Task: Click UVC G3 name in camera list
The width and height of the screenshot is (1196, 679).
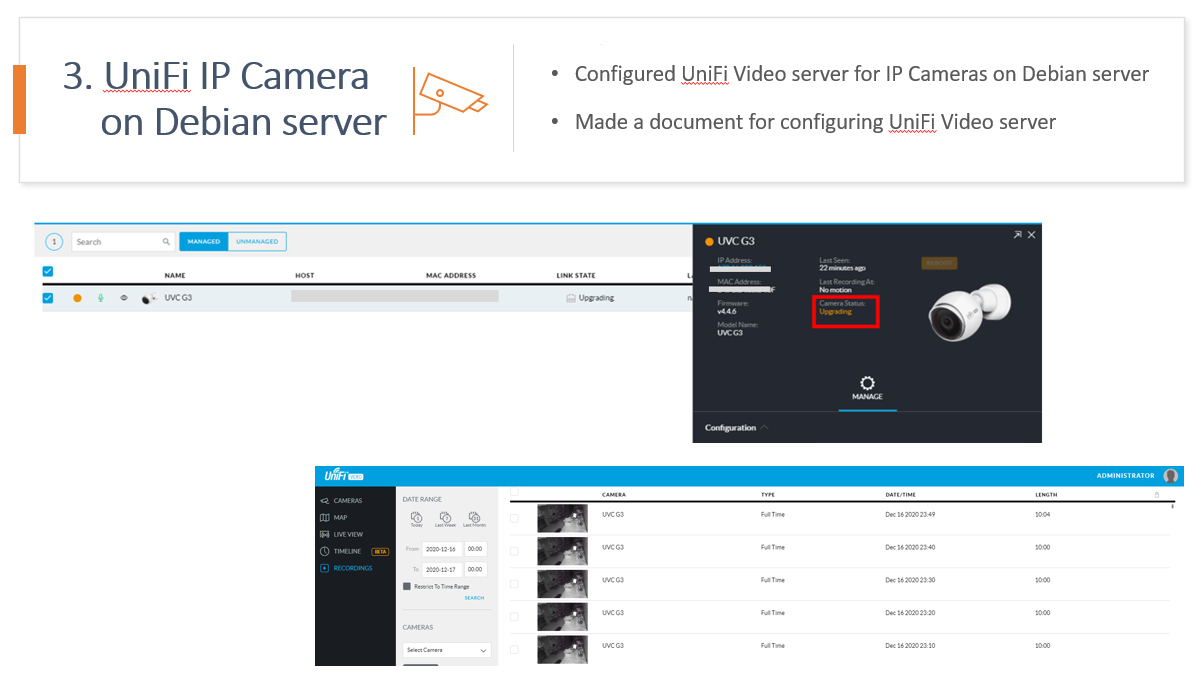Action: (178, 298)
